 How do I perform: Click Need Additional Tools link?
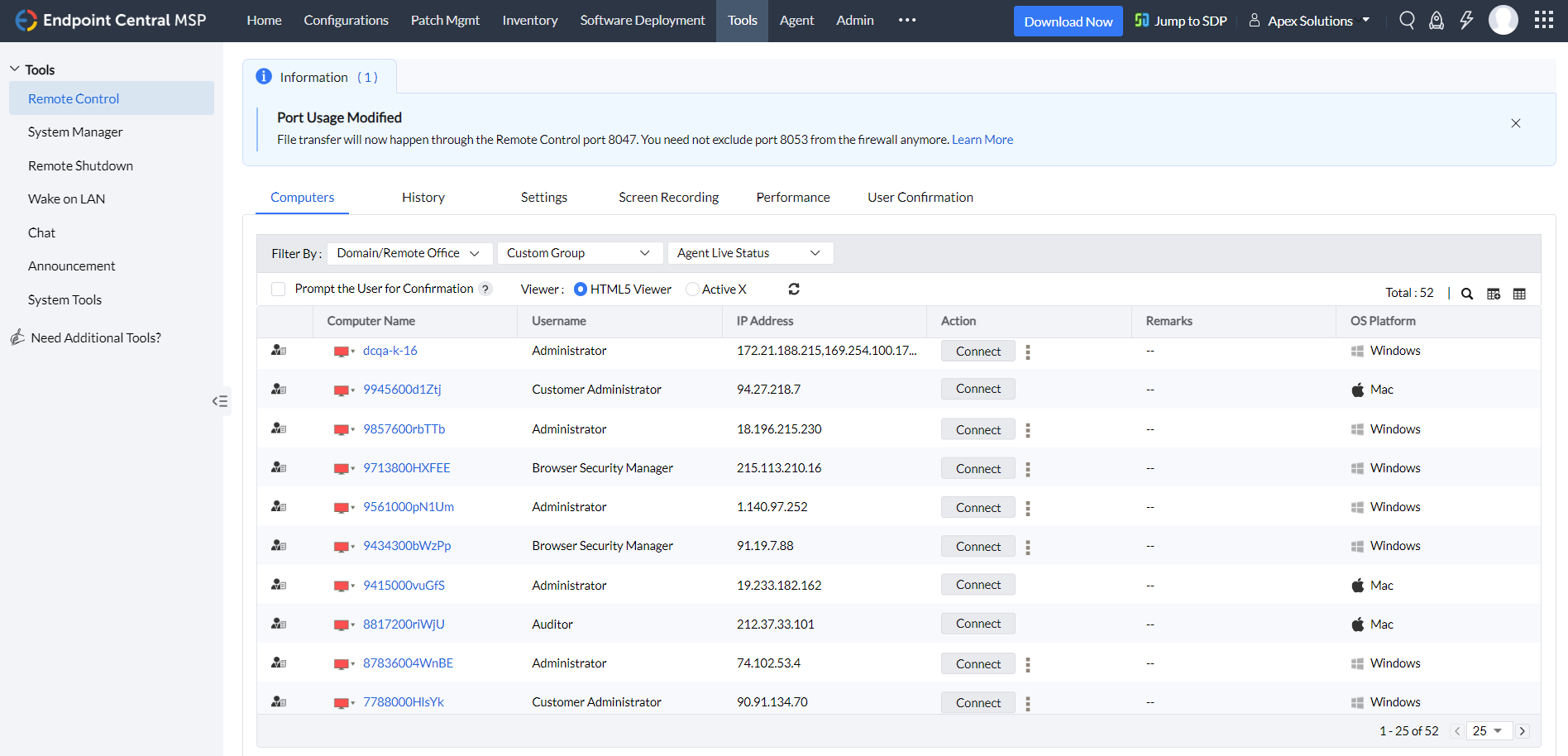pyautogui.click(x=96, y=337)
